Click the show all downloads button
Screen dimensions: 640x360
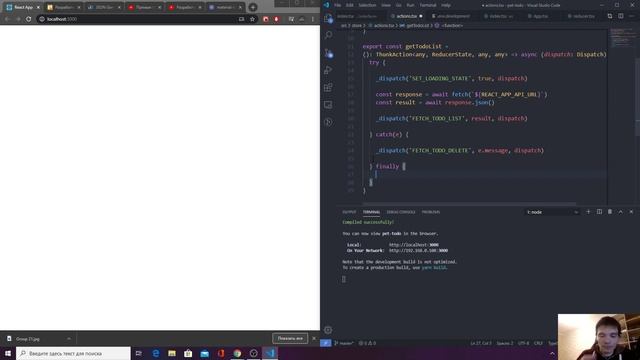tap(290, 338)
